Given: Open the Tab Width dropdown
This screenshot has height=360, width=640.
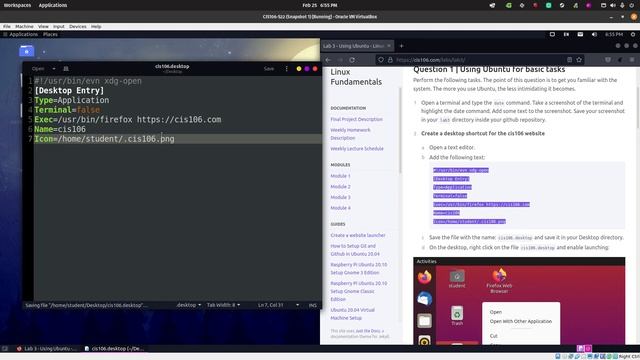Looking at the screenshot, I should click(223, 305).
